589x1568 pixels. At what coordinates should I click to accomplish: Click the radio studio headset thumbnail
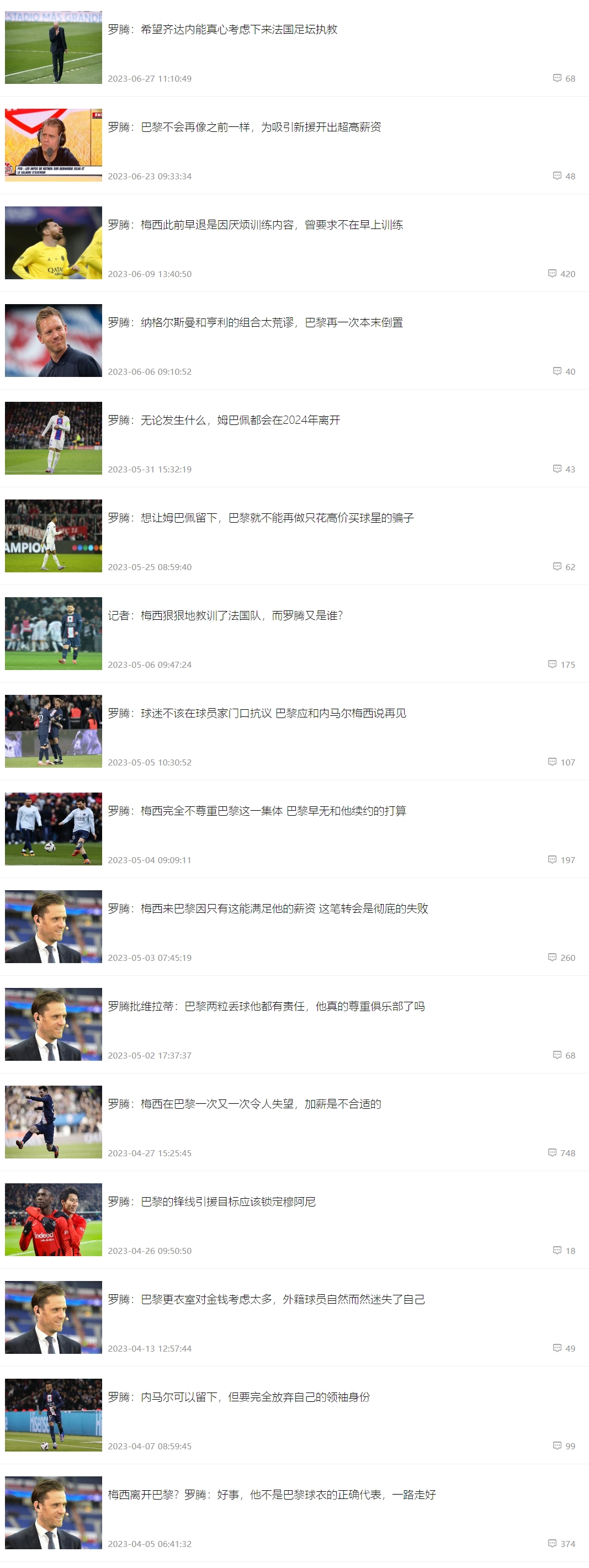[54, 145]
